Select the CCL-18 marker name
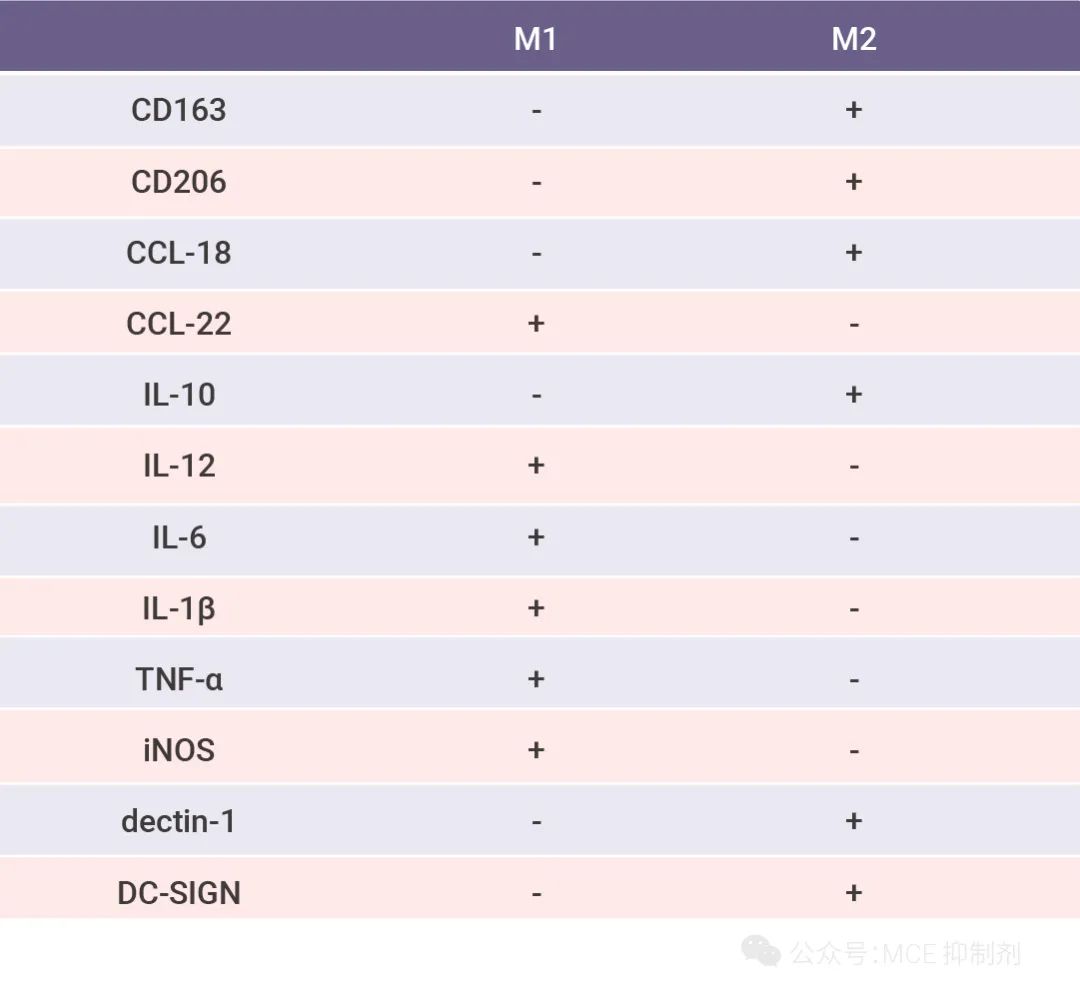Image resolution: width=1080 pixels, height=989 pixels. (179, 253)
